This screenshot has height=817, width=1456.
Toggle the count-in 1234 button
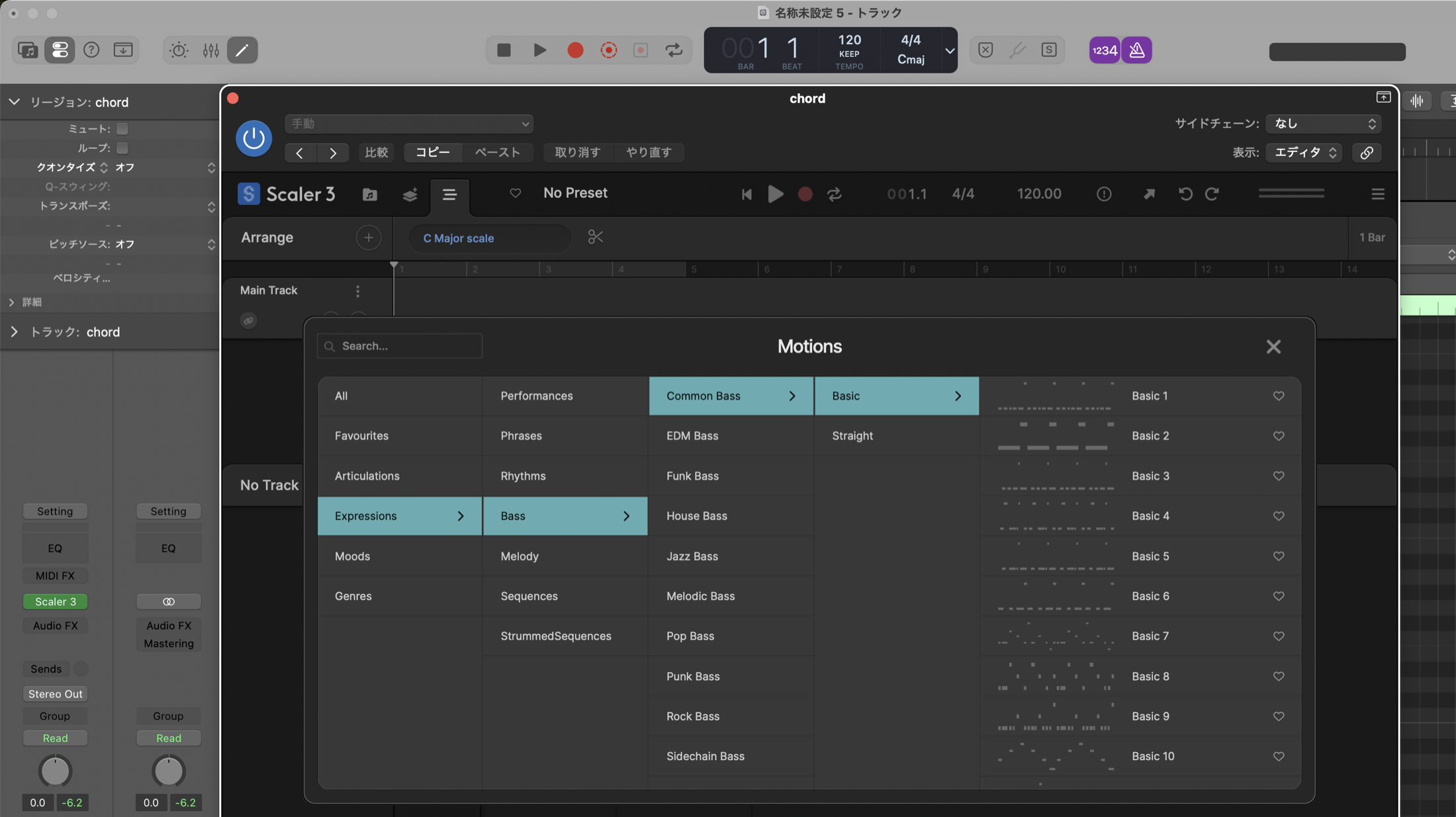click(1105, 50)
